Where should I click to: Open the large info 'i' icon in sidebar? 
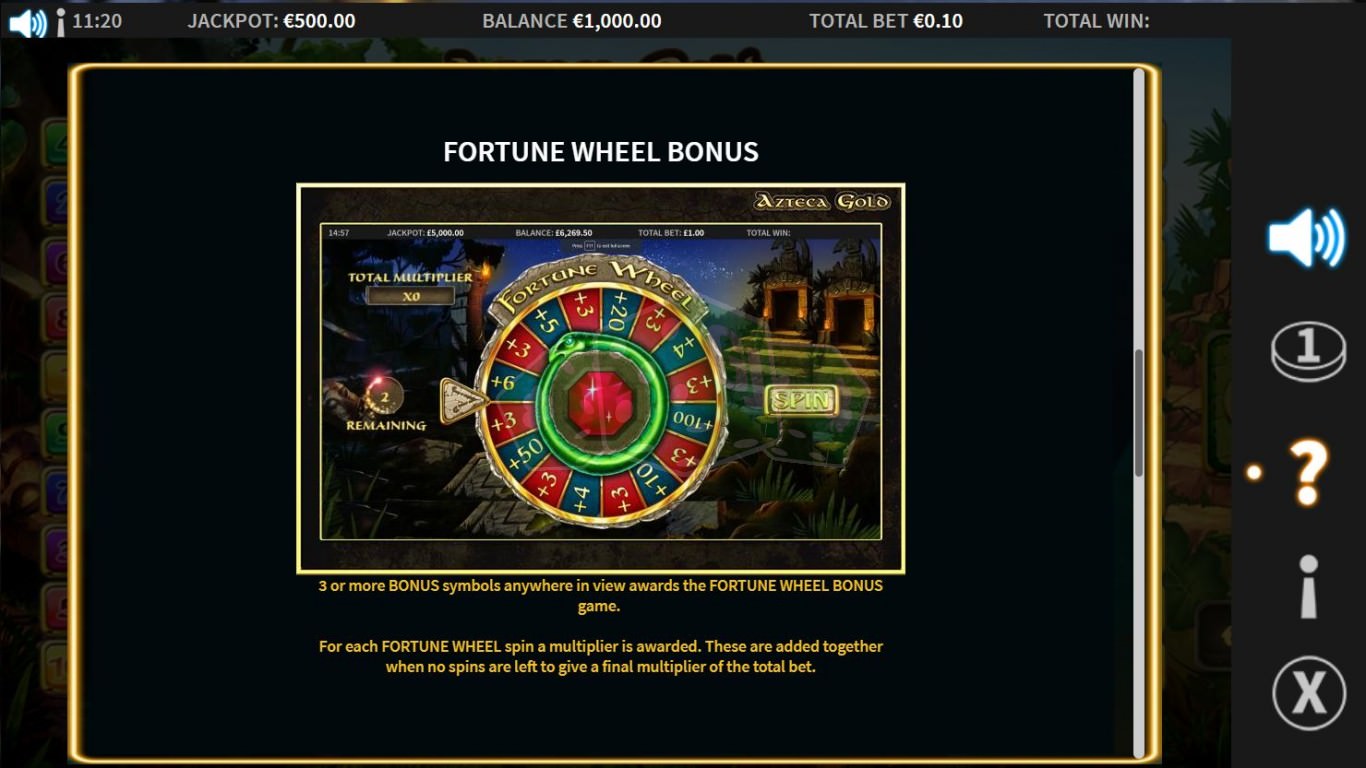[x=1308, y=587]
